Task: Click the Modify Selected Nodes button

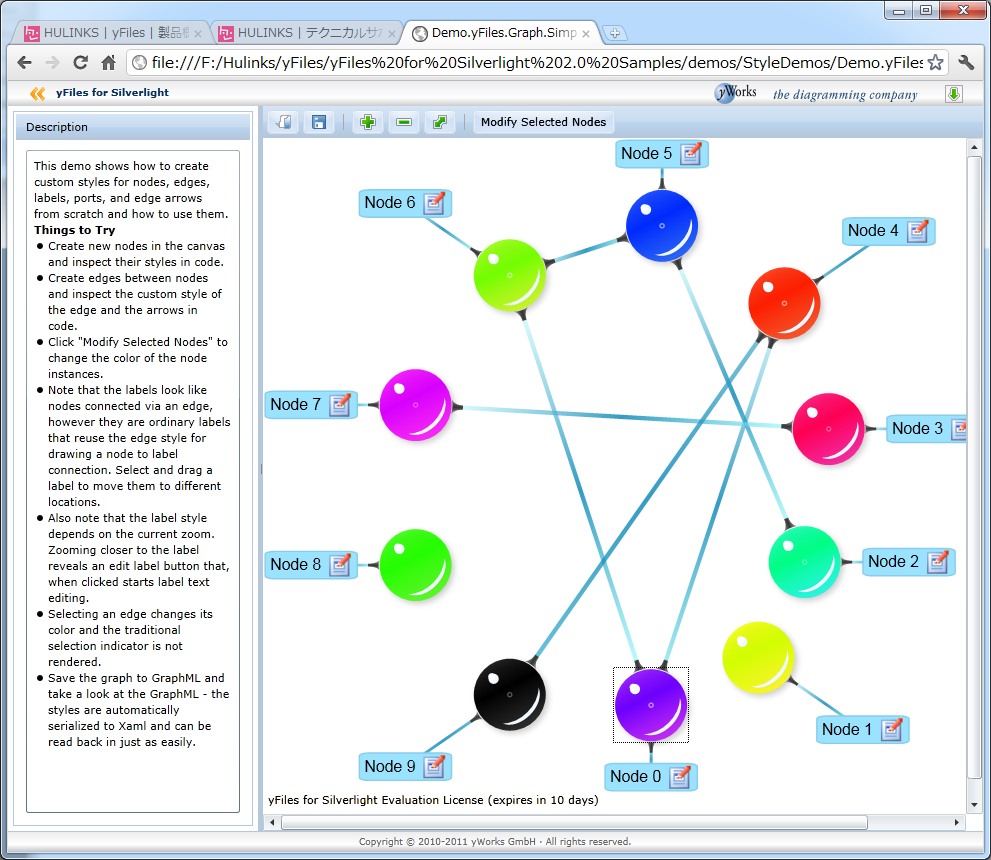Action: pos(544,122)
